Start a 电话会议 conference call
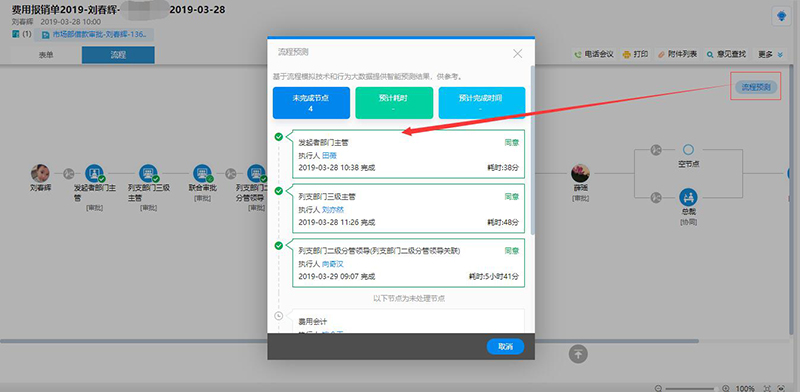This screenshot has height=392, width=800. 593,54
